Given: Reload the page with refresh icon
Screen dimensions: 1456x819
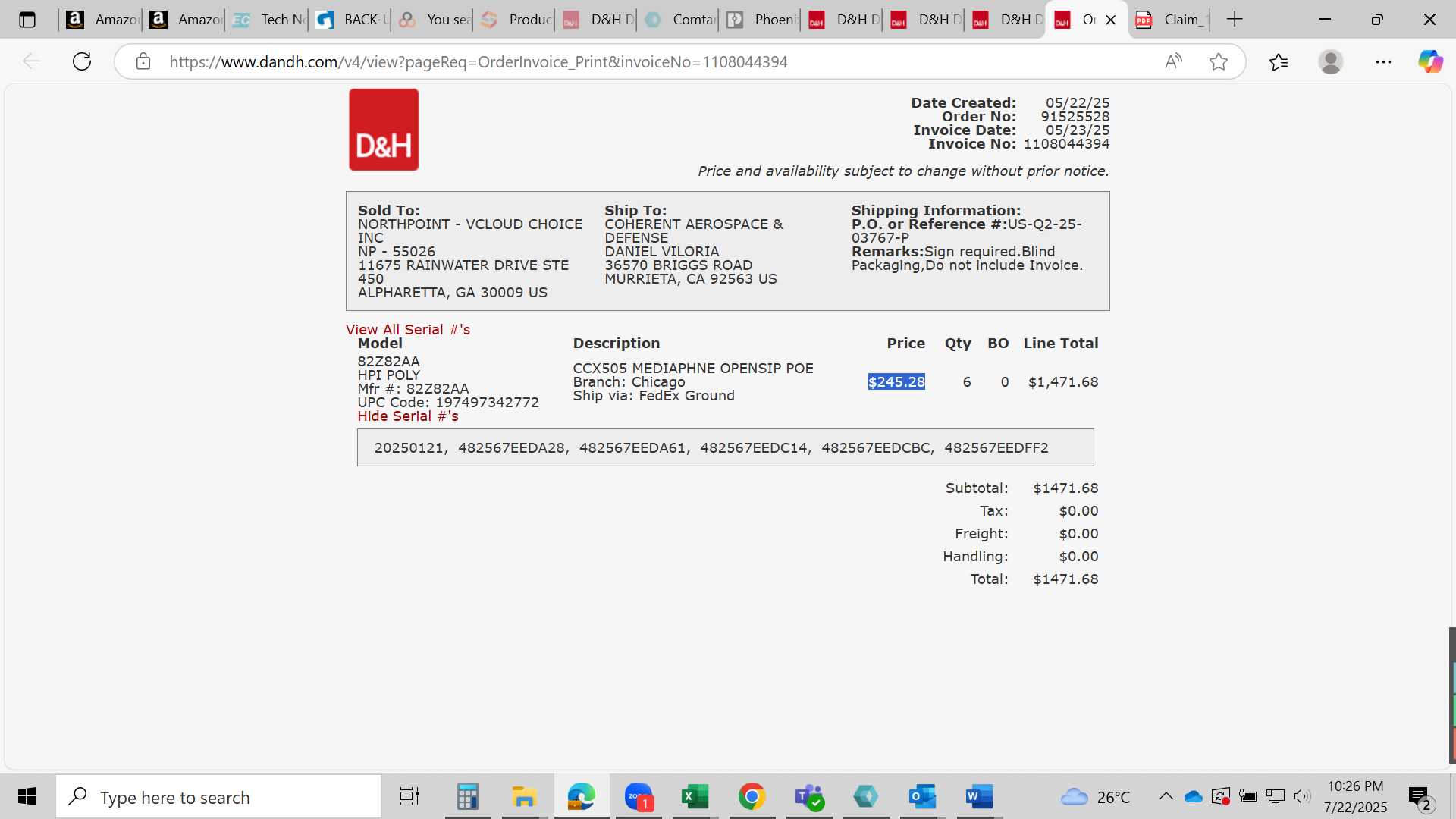Looking at the screenshot, I should 82,61.
